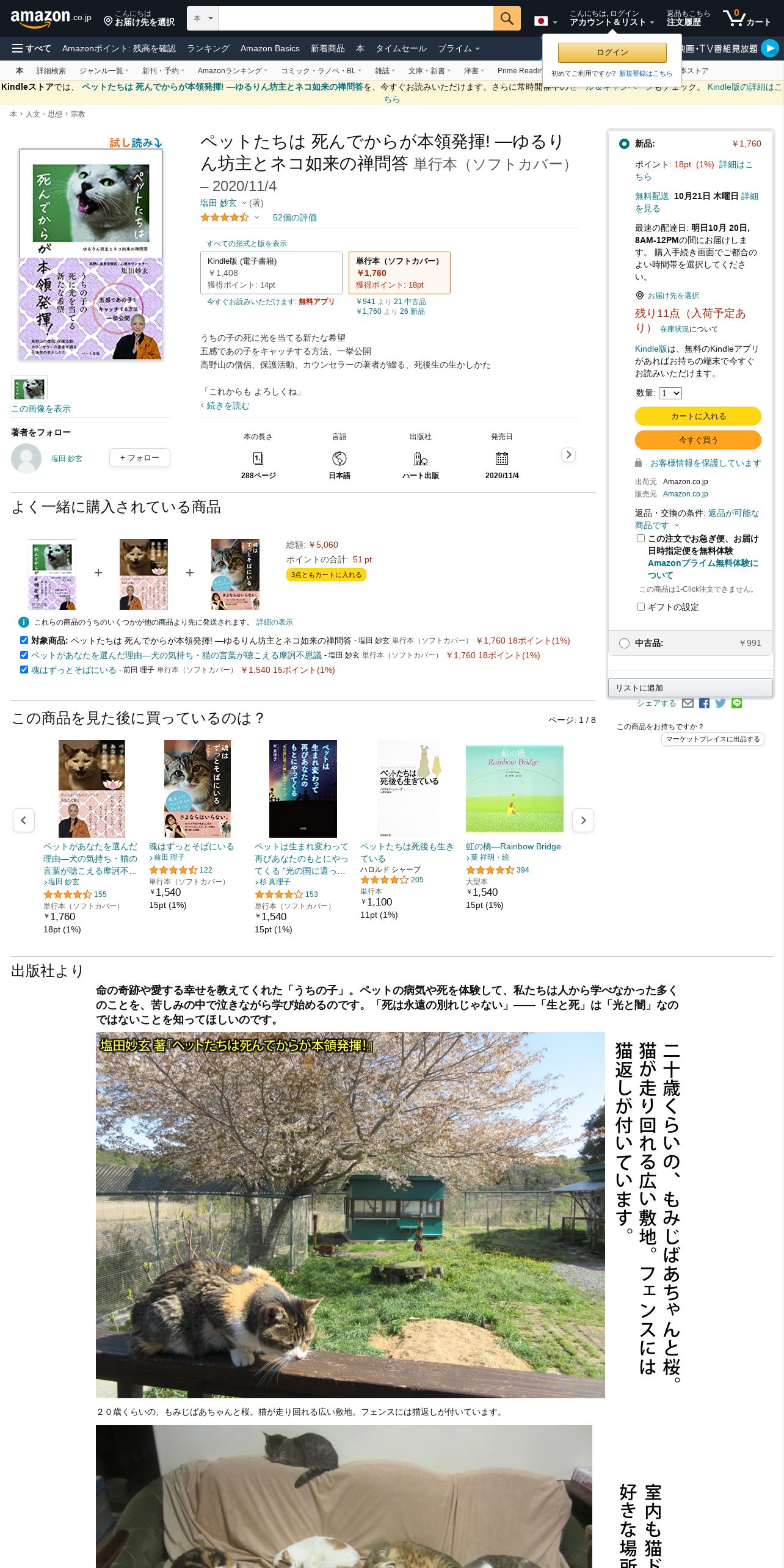The height and width of the screenshot is (1568, 784).
Task: Open Amazon Basics nav item
Action: (270, 48)
